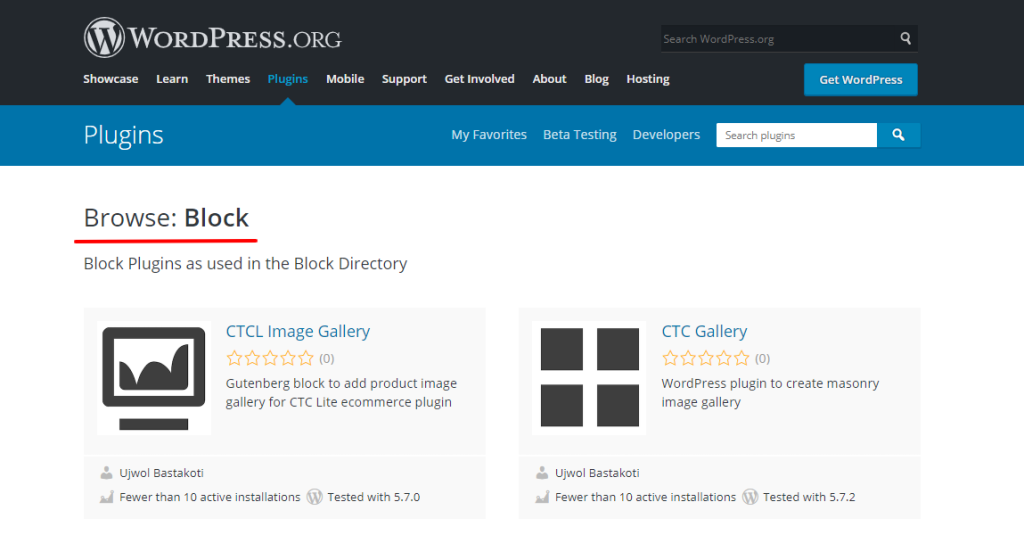The height and width of the screenshot is (535, 1024).
Task: Click the (0) rating count of CTCL Image Gallery
Action: 327,359
